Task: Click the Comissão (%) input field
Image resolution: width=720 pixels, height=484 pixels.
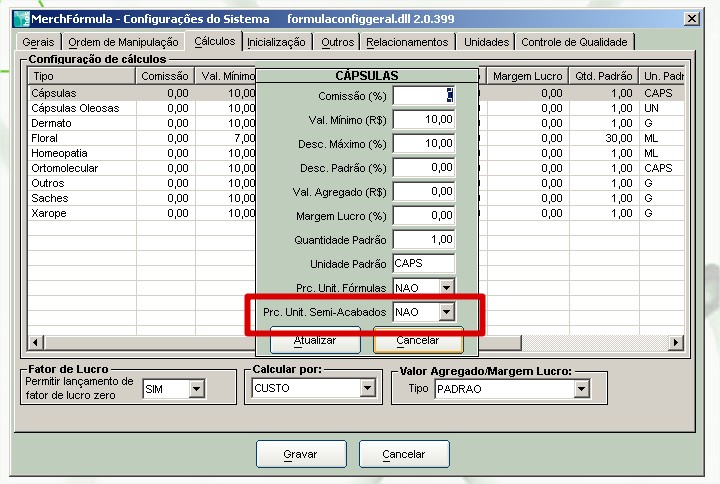Action: pyautogui.click(x=423, y=95)
